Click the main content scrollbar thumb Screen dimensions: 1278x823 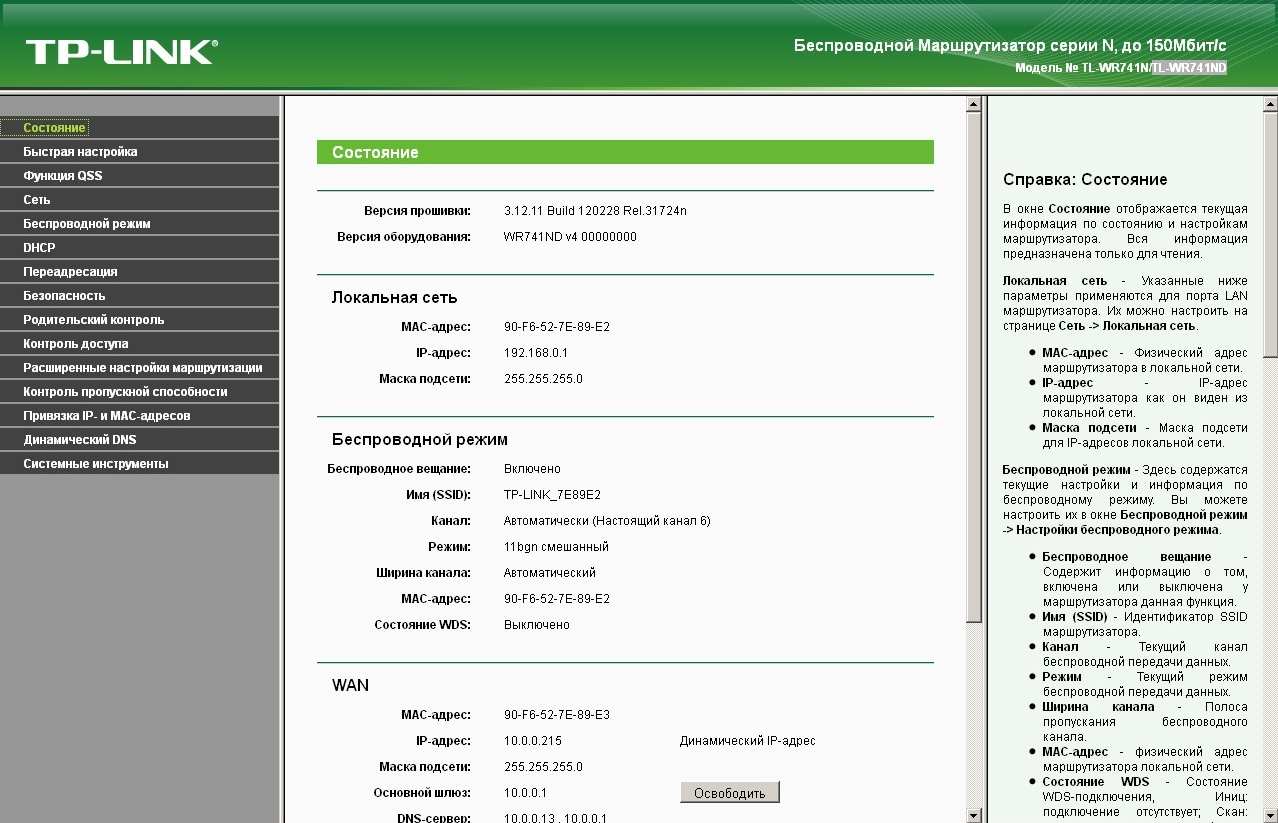[974, 365]
